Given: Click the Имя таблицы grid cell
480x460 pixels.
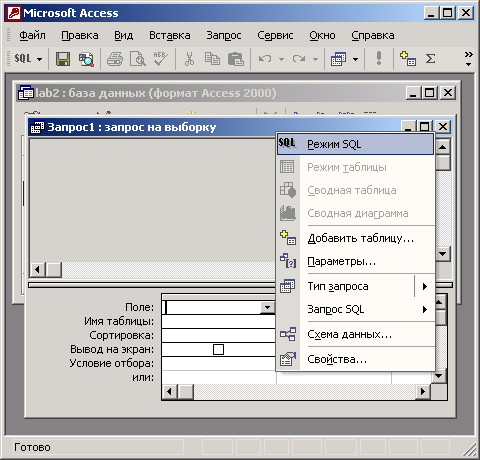Looking at the screenshot, I should point(219,321).
